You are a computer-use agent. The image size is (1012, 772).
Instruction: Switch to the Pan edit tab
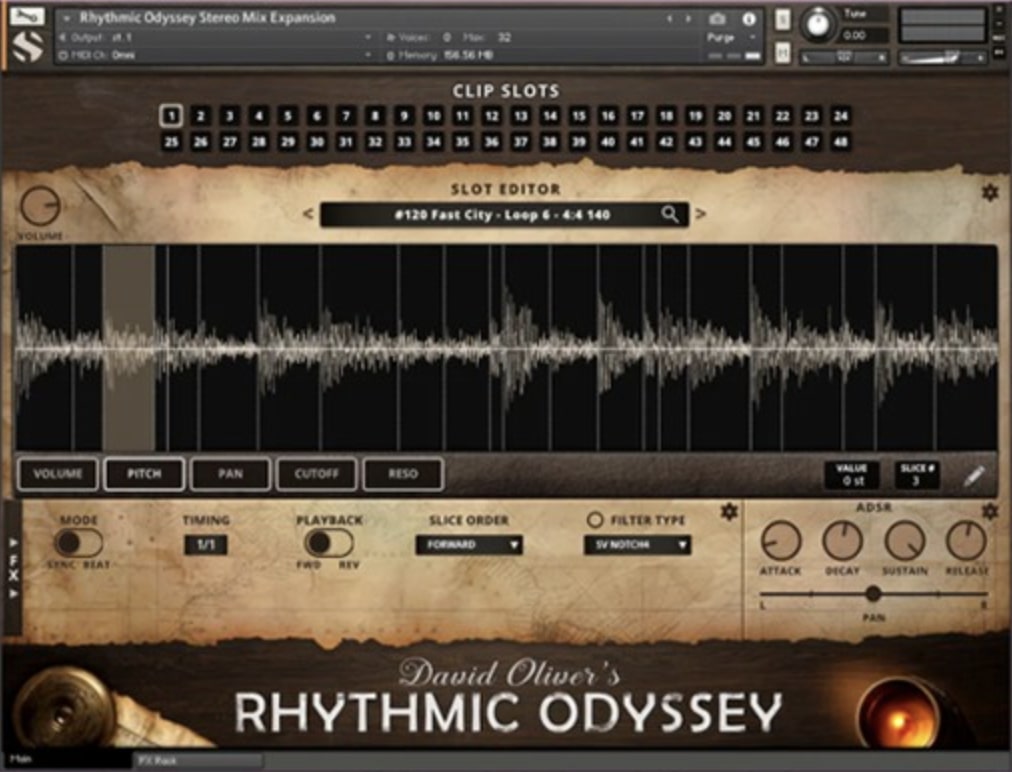(x=230, y=474)
